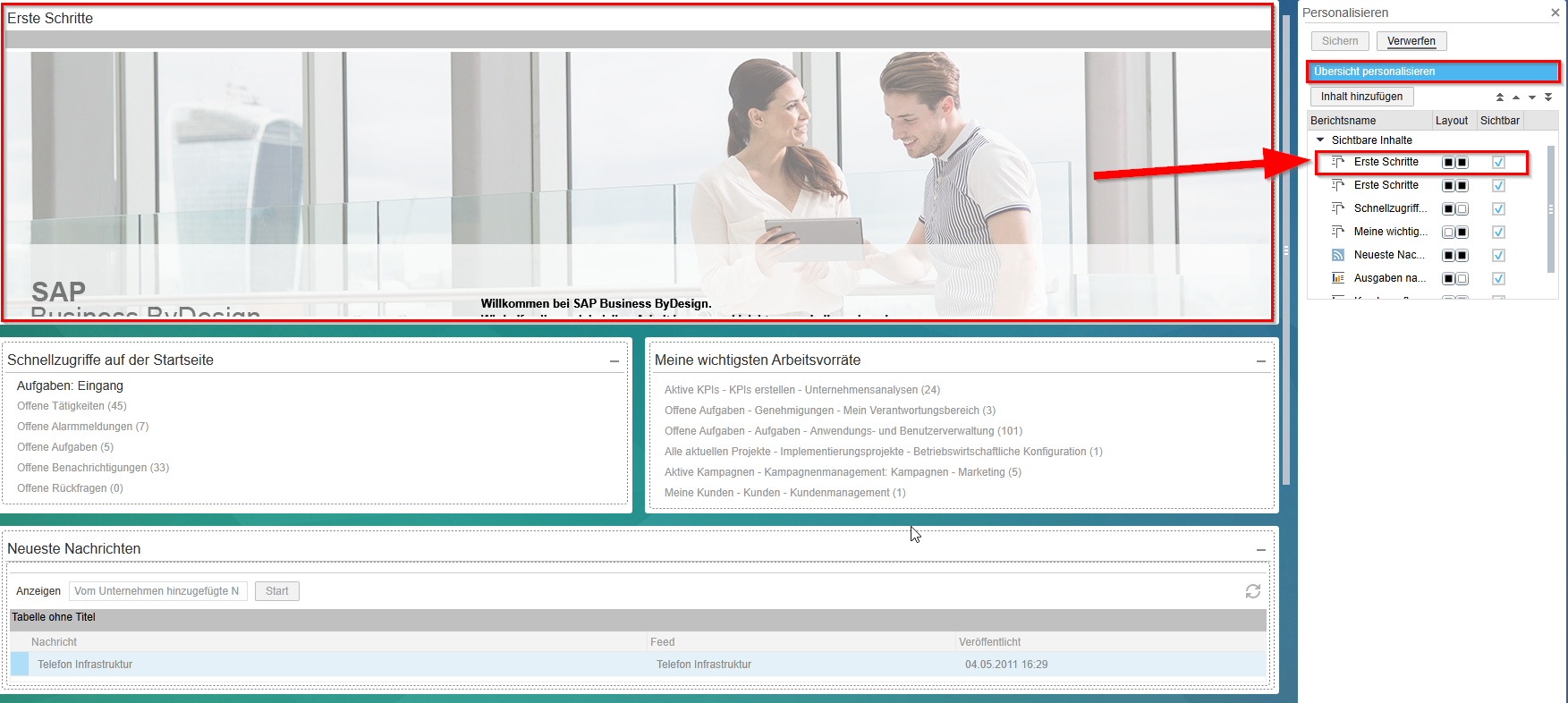
Task: Change layout of Meine wichtig... row
Action: click(x=1454, y=233)
